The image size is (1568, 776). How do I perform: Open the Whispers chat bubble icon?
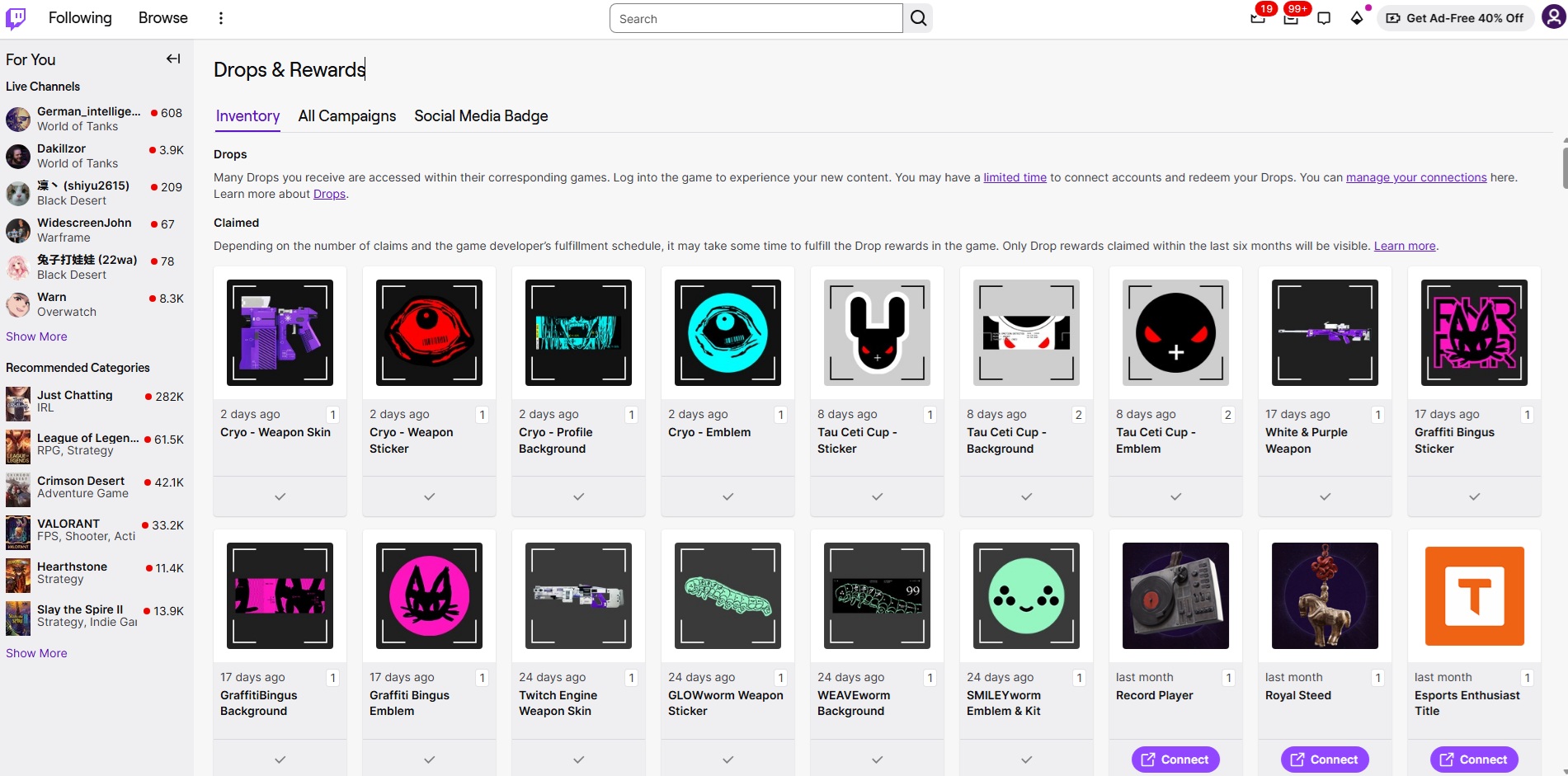pos(1324,18)
